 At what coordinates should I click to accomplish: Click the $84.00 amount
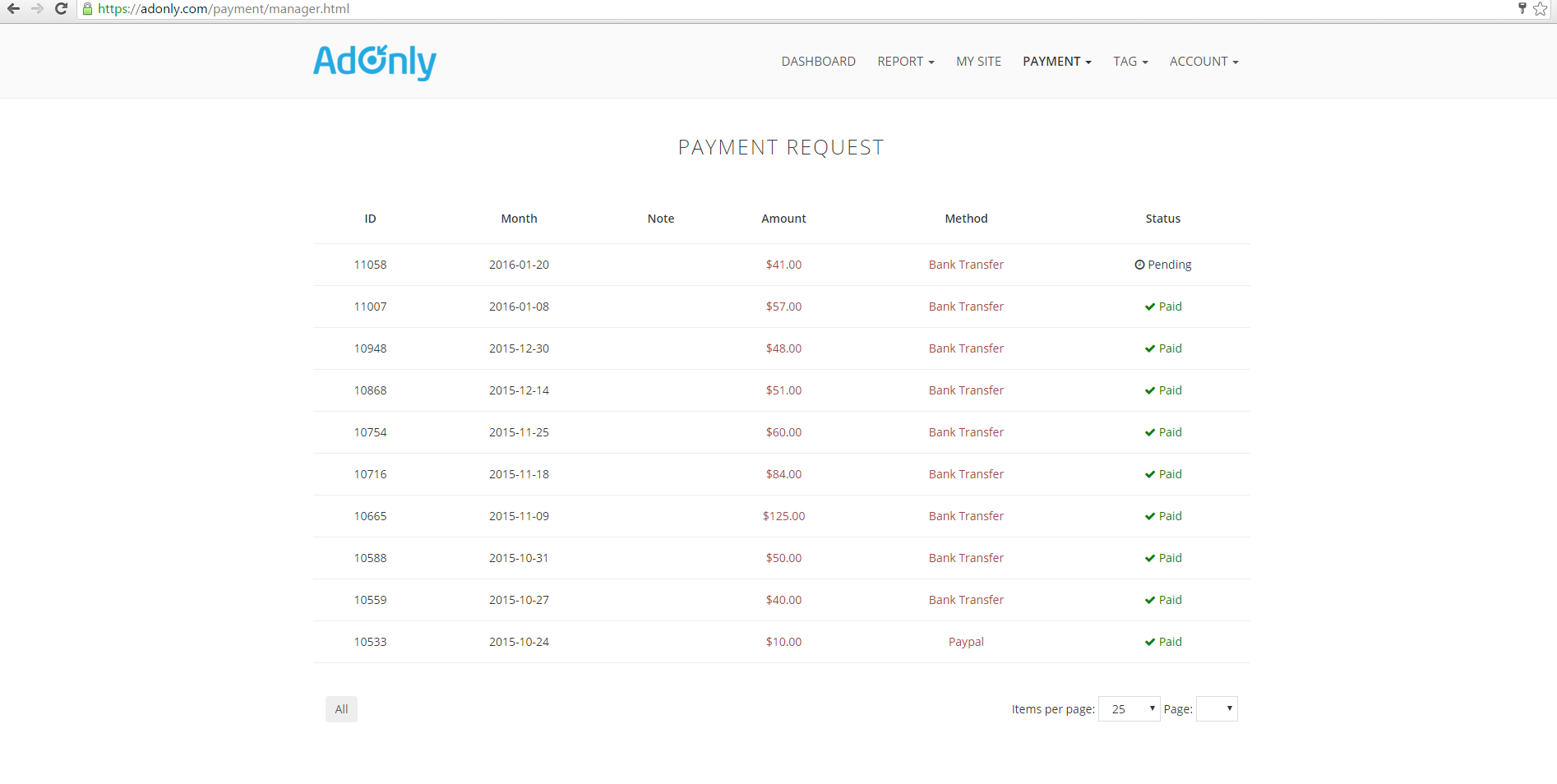(x=784, y=474)
